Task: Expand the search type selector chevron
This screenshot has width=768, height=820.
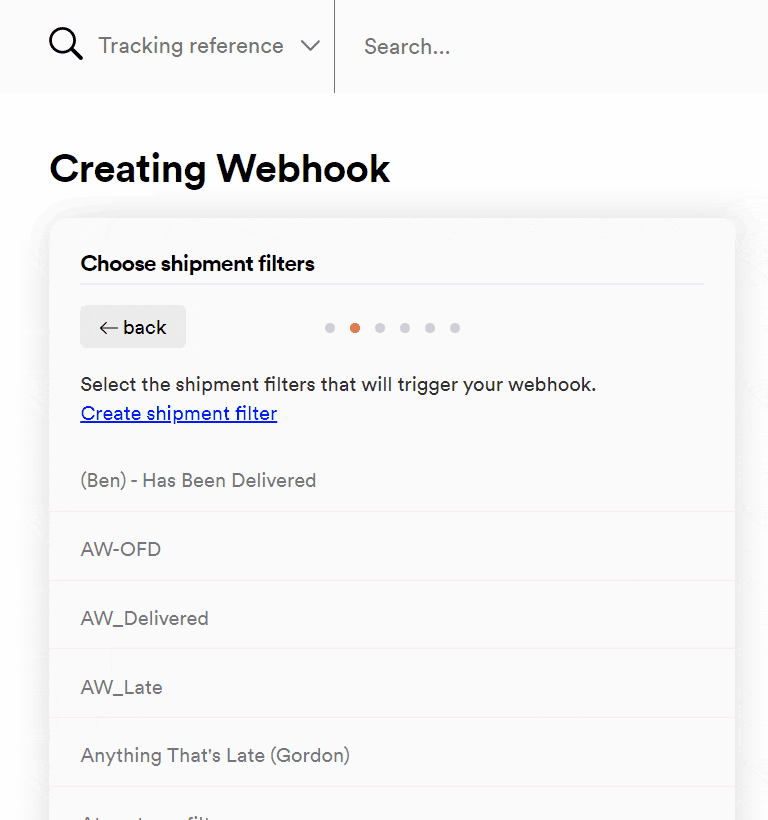Action: [x=309, y=45]
